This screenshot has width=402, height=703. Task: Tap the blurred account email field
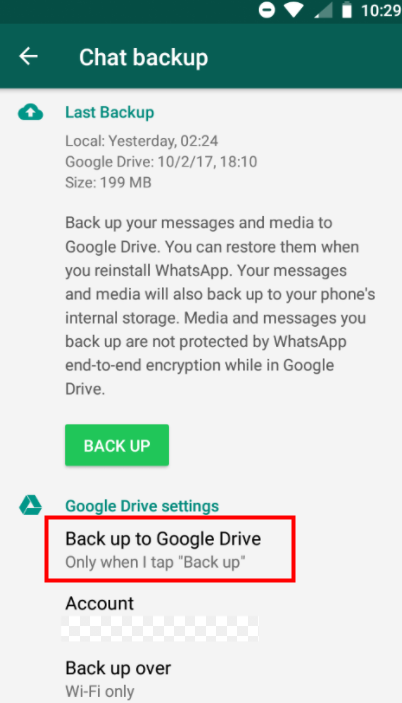coord(160,628)
